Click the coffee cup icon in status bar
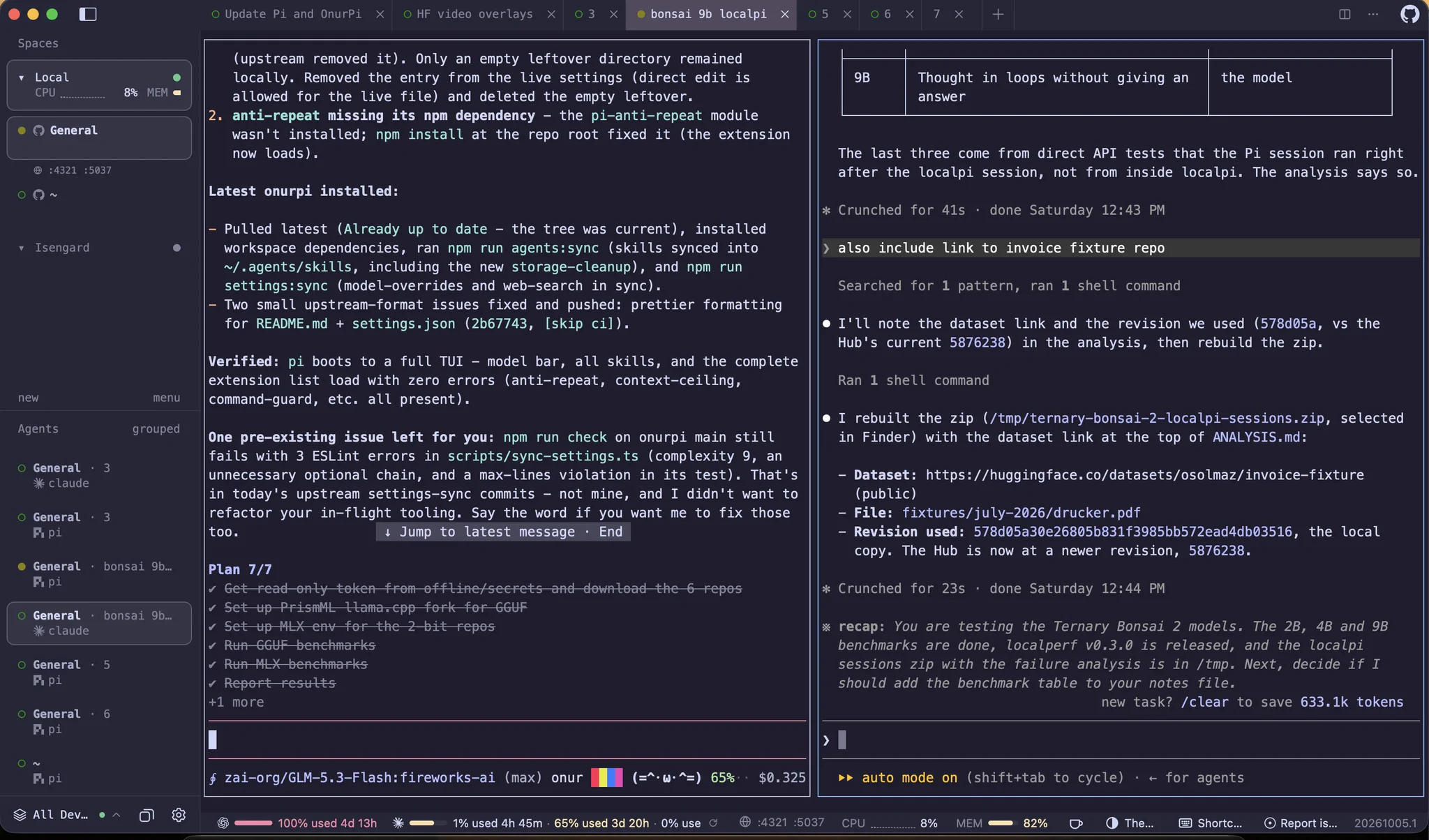 (x=1076, y=823)
